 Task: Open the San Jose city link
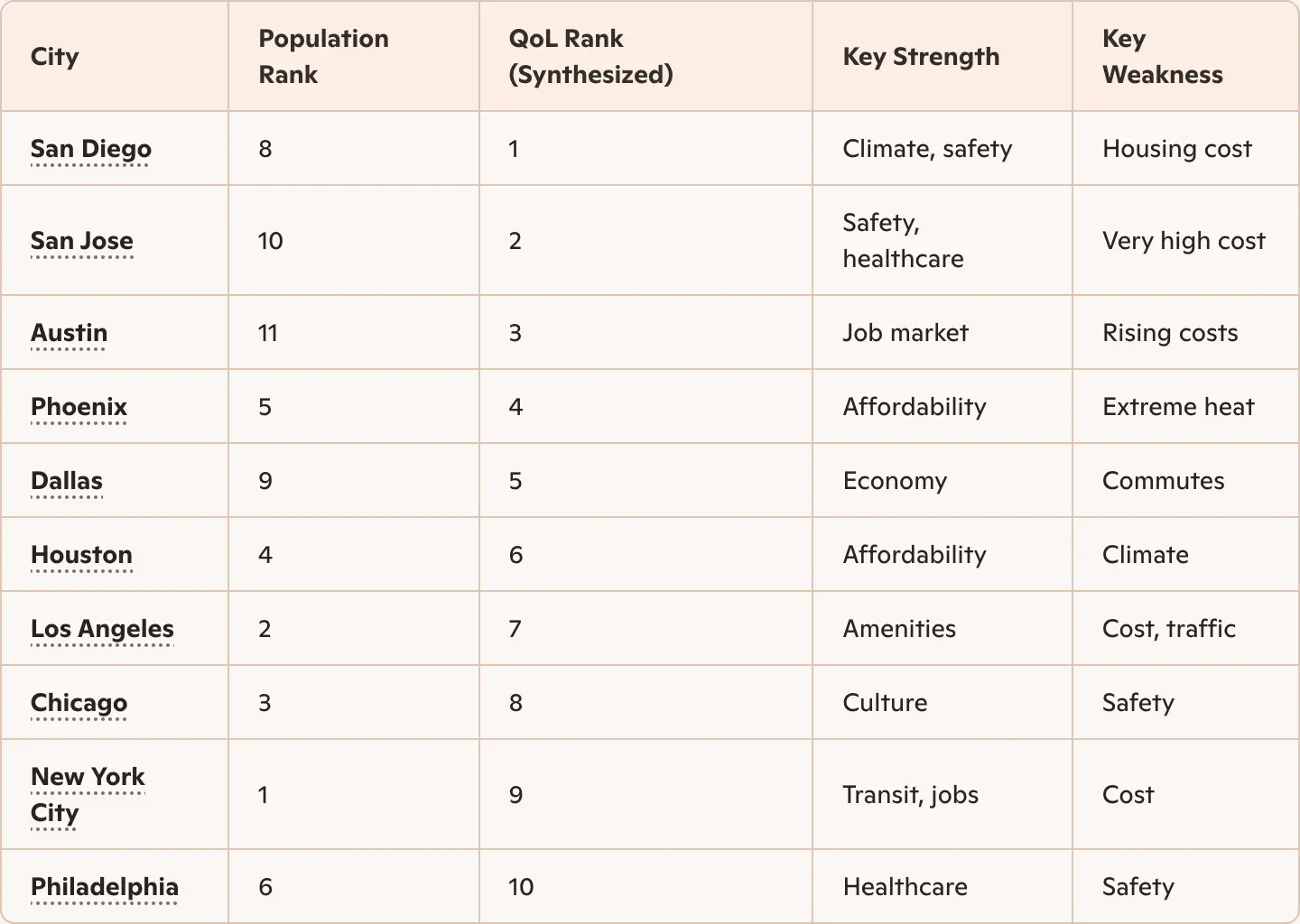pyautogui.click(x=81, y=241)
